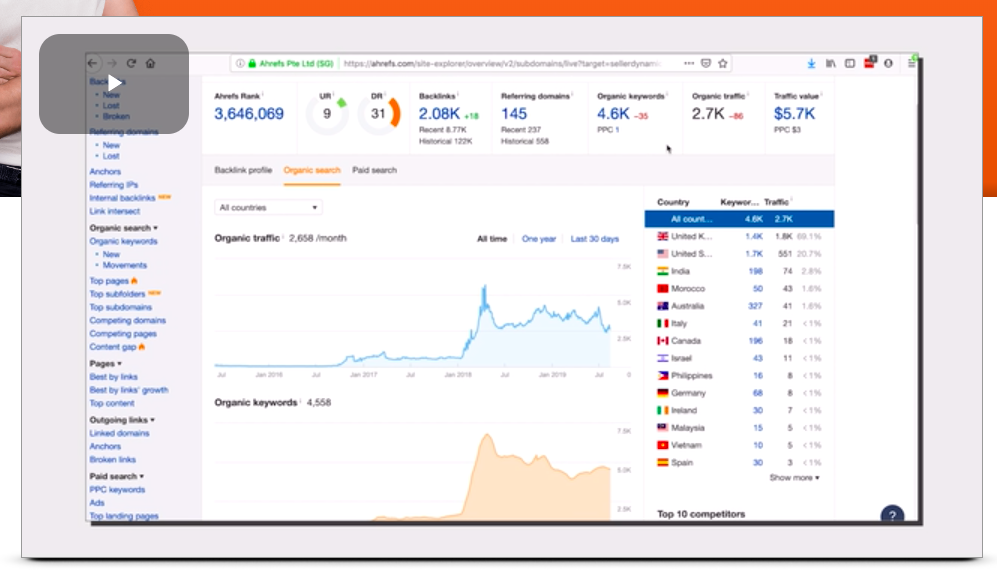The width and height of the screenshot is (997, 580).
Task: Click the 4.6K Organic keywords metric
Action: pyautogui.click(x=613, y=114)
